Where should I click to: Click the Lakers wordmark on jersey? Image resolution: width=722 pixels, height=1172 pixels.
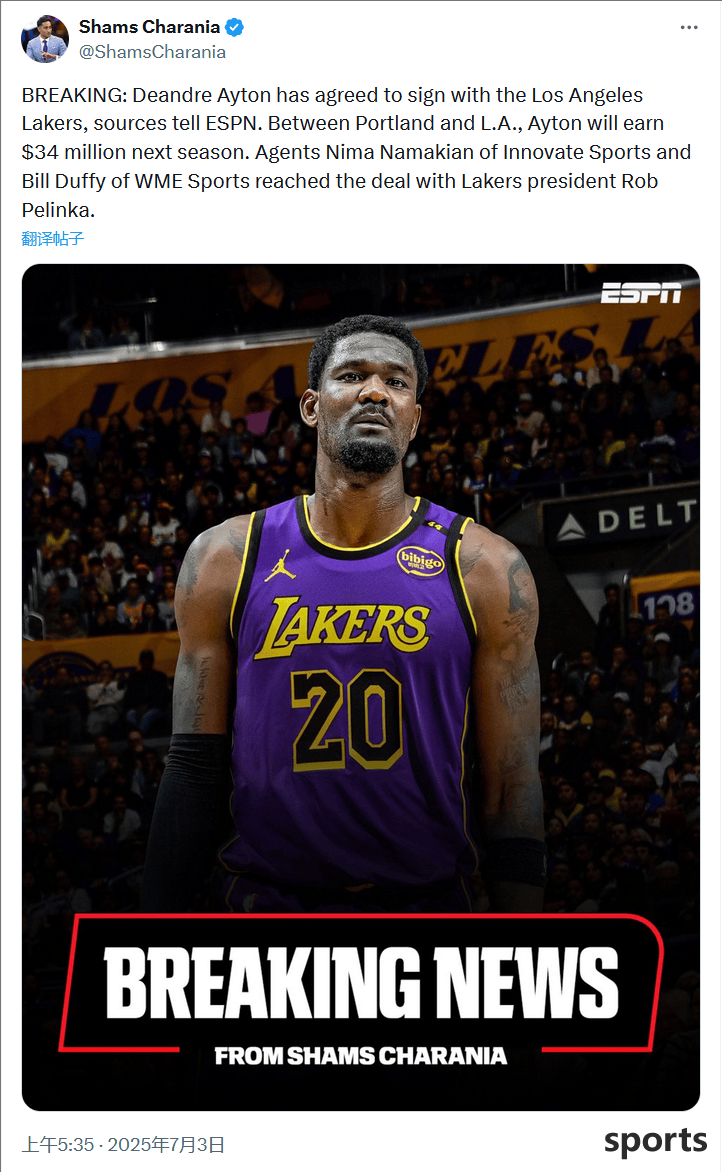344,626
